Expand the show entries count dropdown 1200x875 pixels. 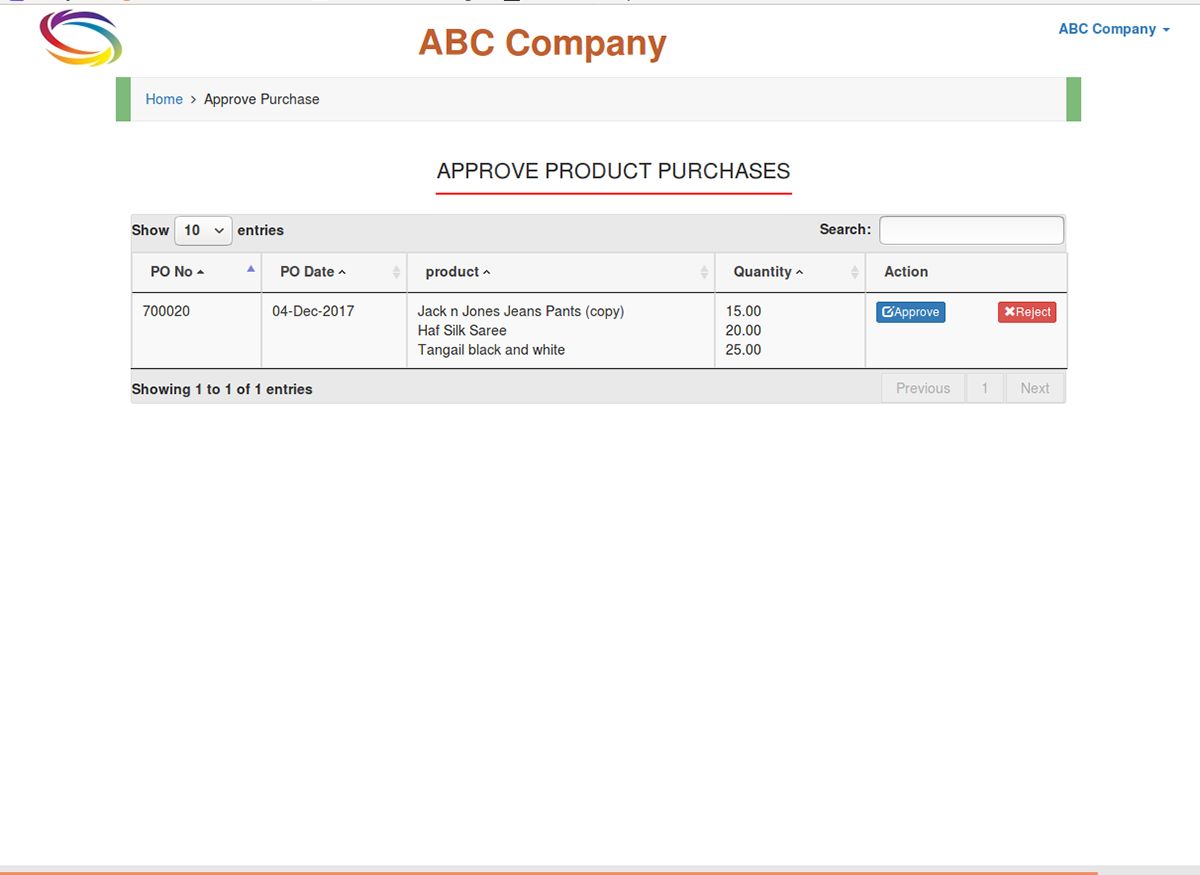coord(203,230)
